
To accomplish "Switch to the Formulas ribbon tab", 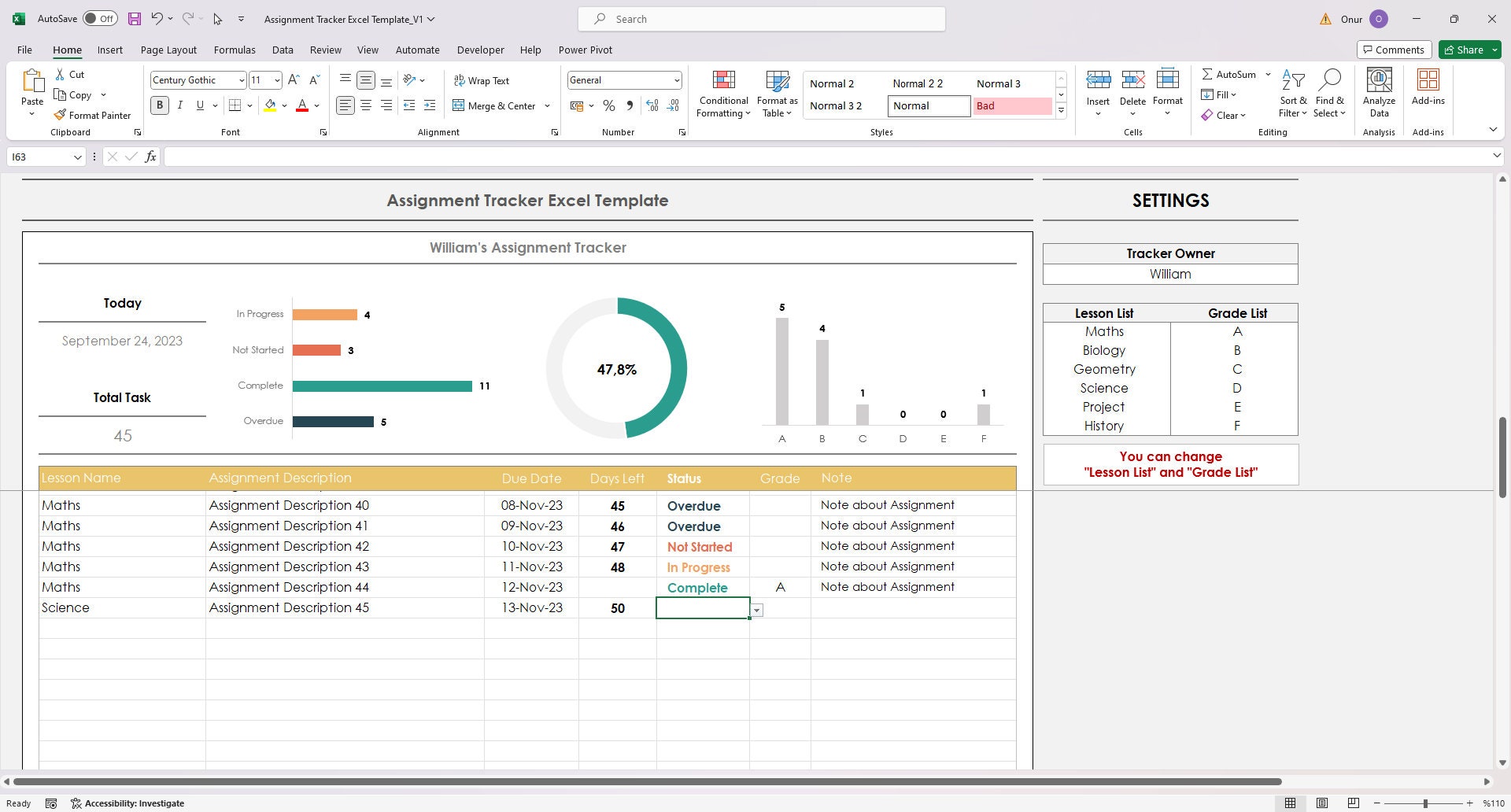I will (235, 50).
